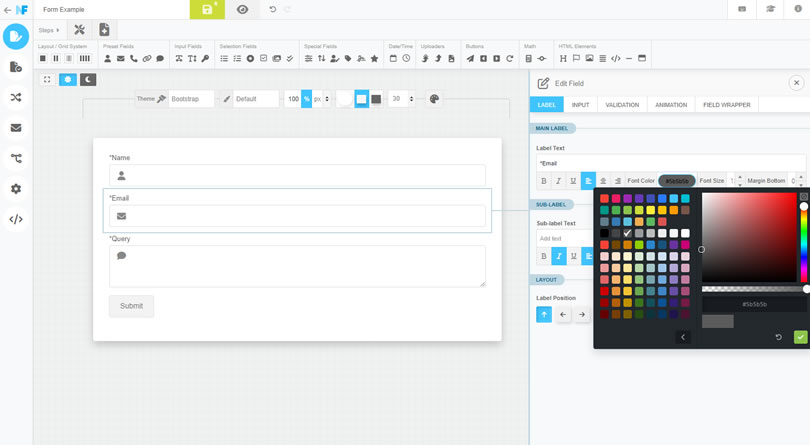Add a URL link preset field
Screen dimensions: 810x445
147,58
